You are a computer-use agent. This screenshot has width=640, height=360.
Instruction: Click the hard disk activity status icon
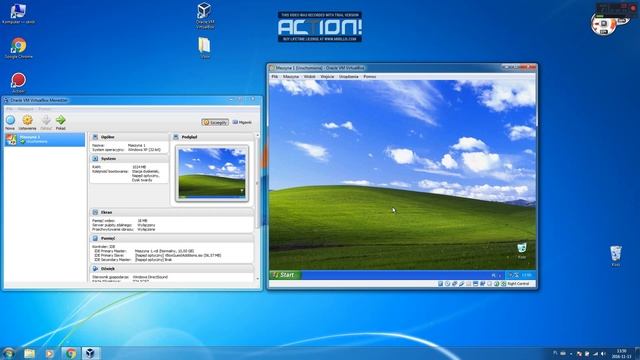tap(440, 284)
